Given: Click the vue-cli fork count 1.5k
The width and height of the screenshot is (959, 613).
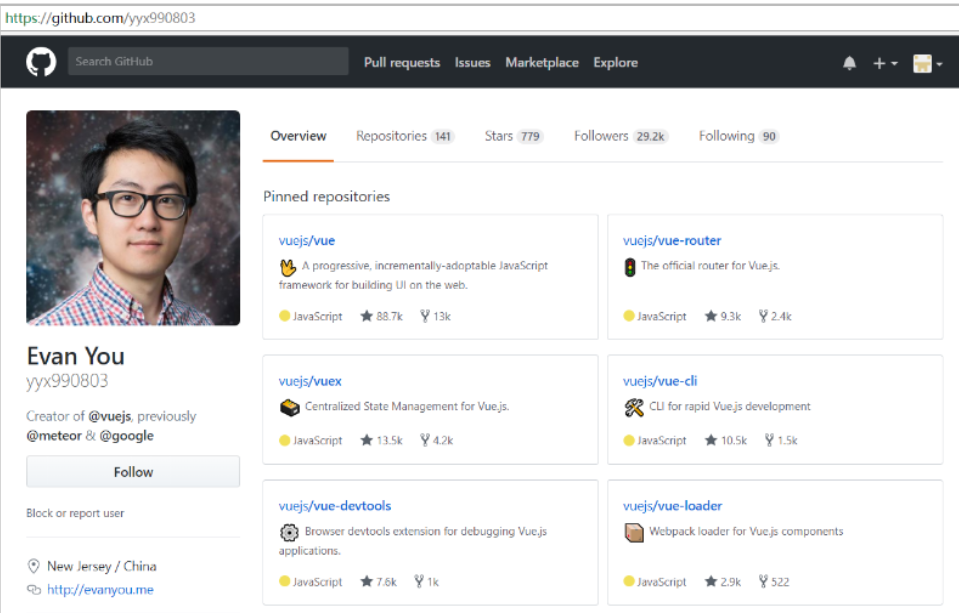Looking at the screenshot, I should [781, 440].
